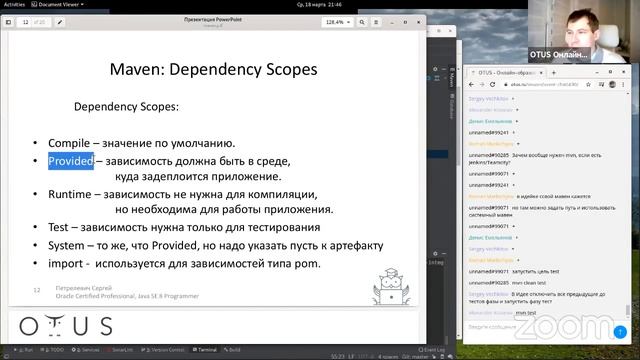
Task: Open the Chrome profile avatar
Action: (x=612, y=84)
